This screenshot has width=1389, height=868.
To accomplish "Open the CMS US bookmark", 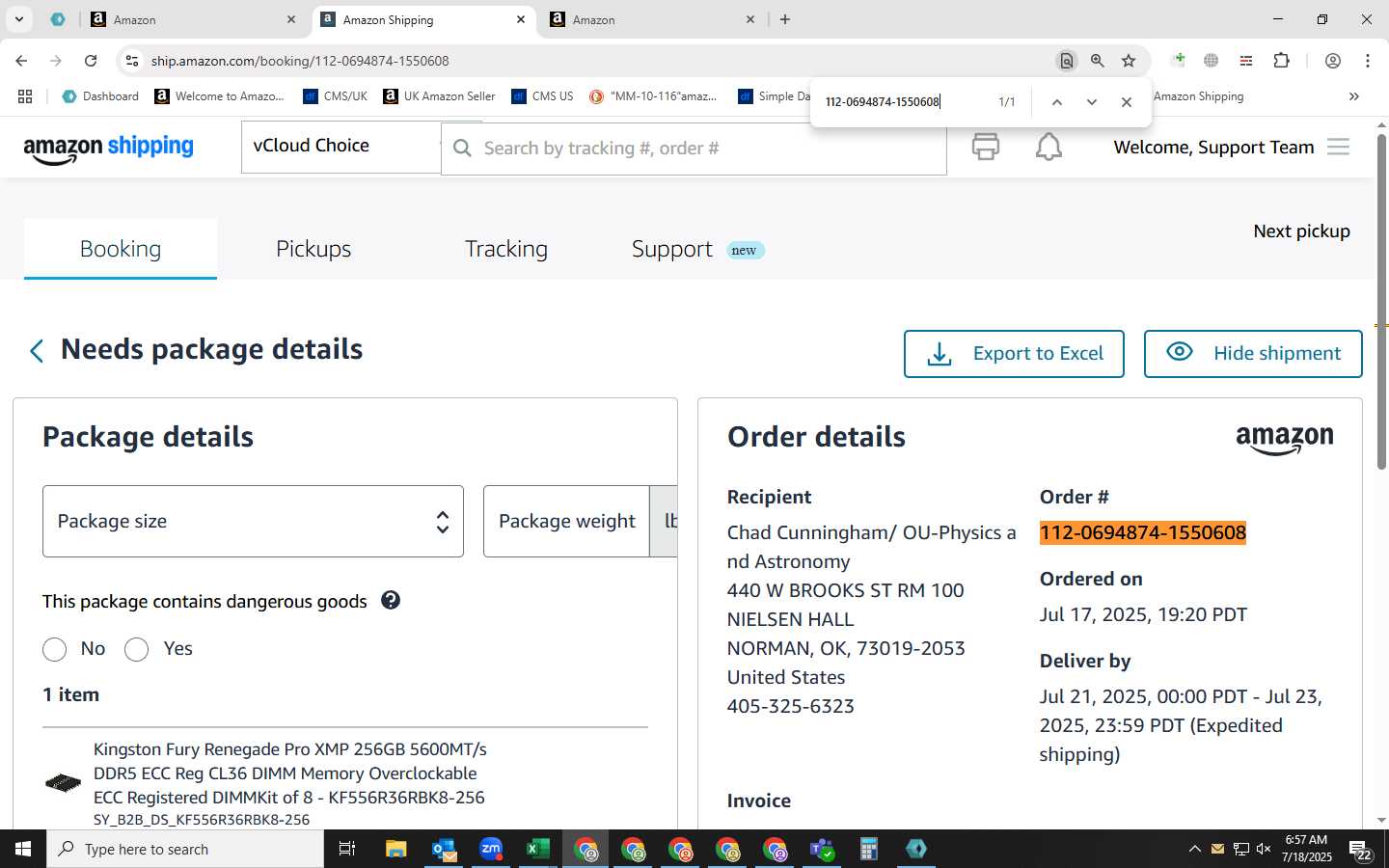I will point(542,96).
